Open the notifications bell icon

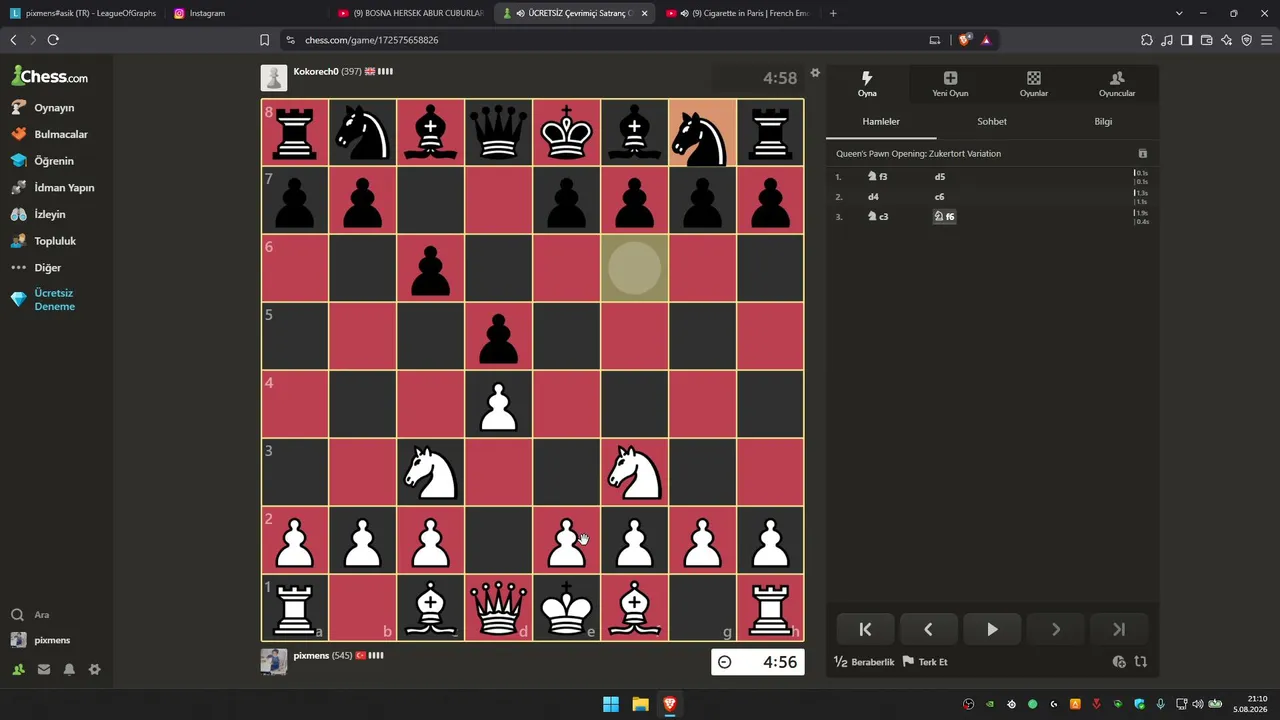[x=69, y=669]
